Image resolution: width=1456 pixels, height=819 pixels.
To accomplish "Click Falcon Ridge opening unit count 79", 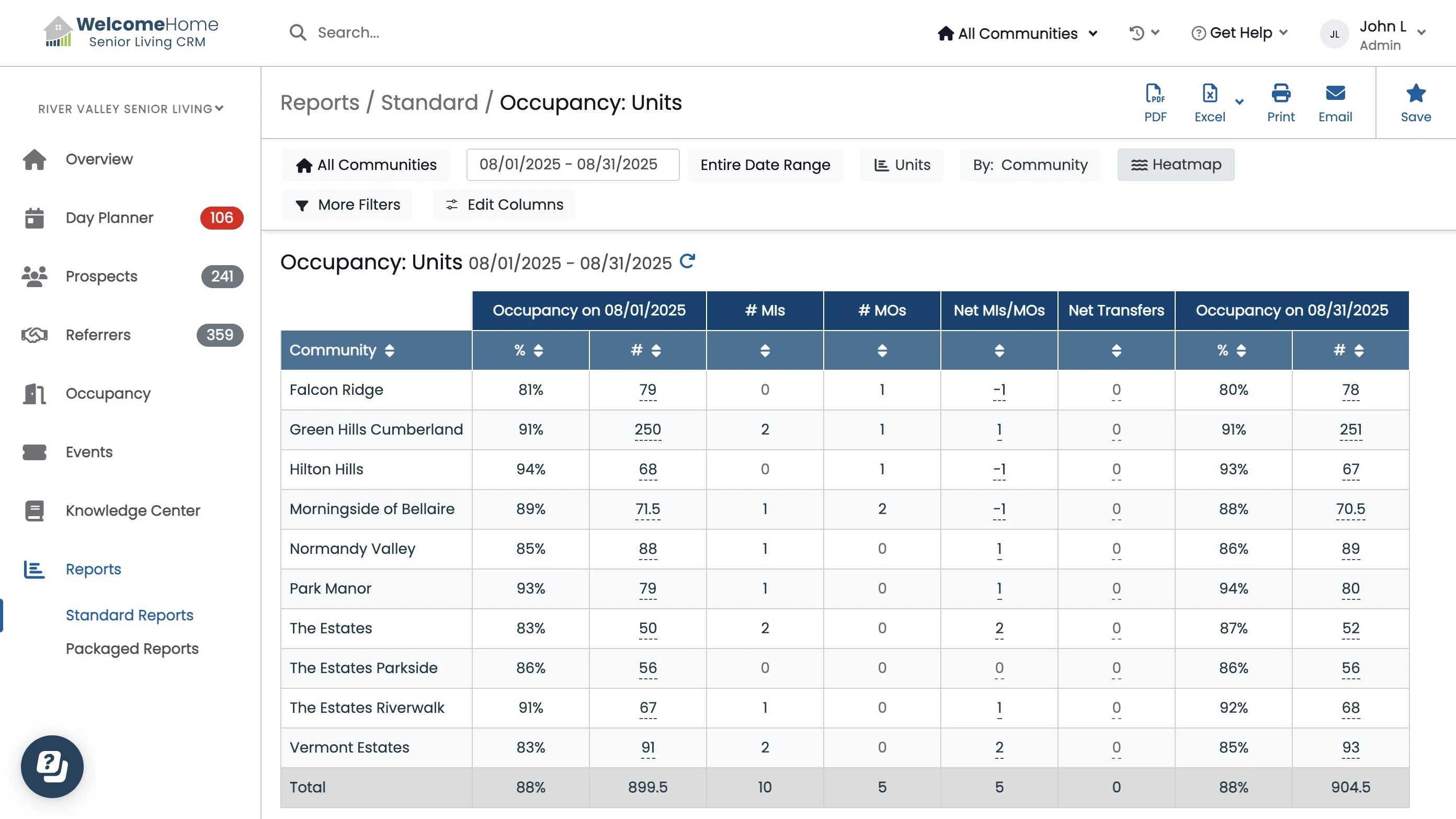I will click(647, 390).
